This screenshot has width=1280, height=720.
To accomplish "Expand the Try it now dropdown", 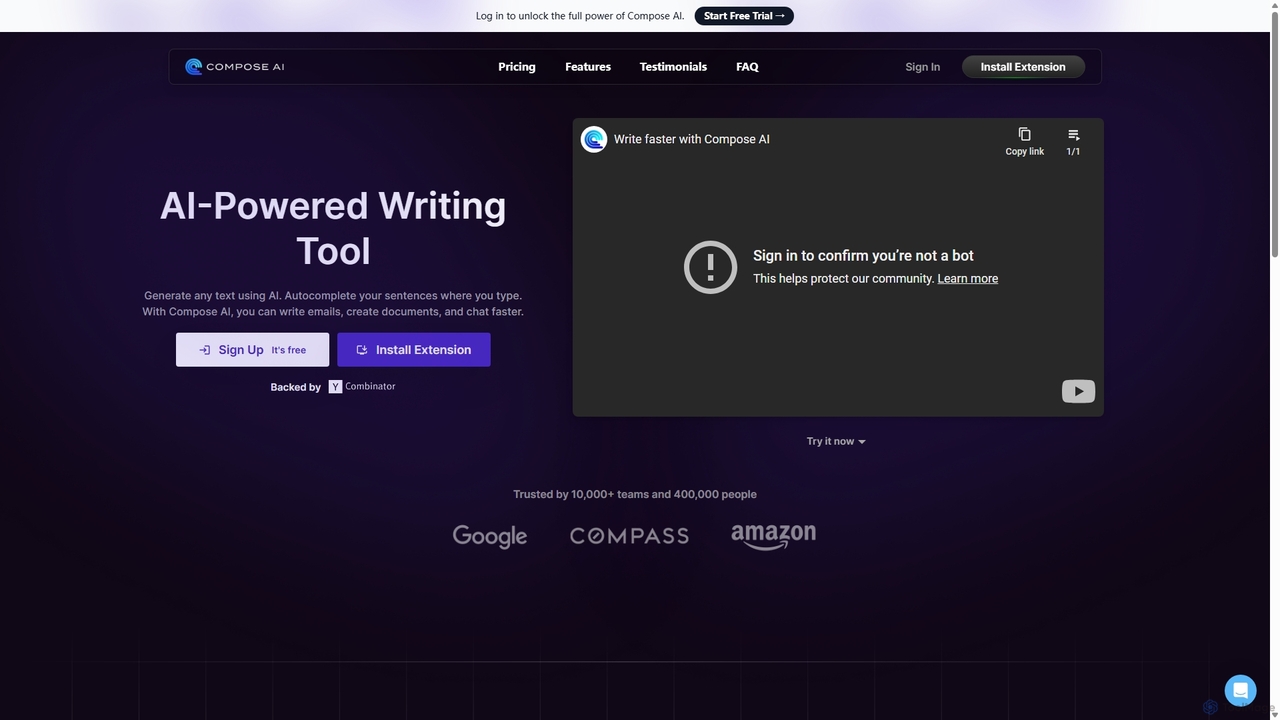I will coord(836,441).
